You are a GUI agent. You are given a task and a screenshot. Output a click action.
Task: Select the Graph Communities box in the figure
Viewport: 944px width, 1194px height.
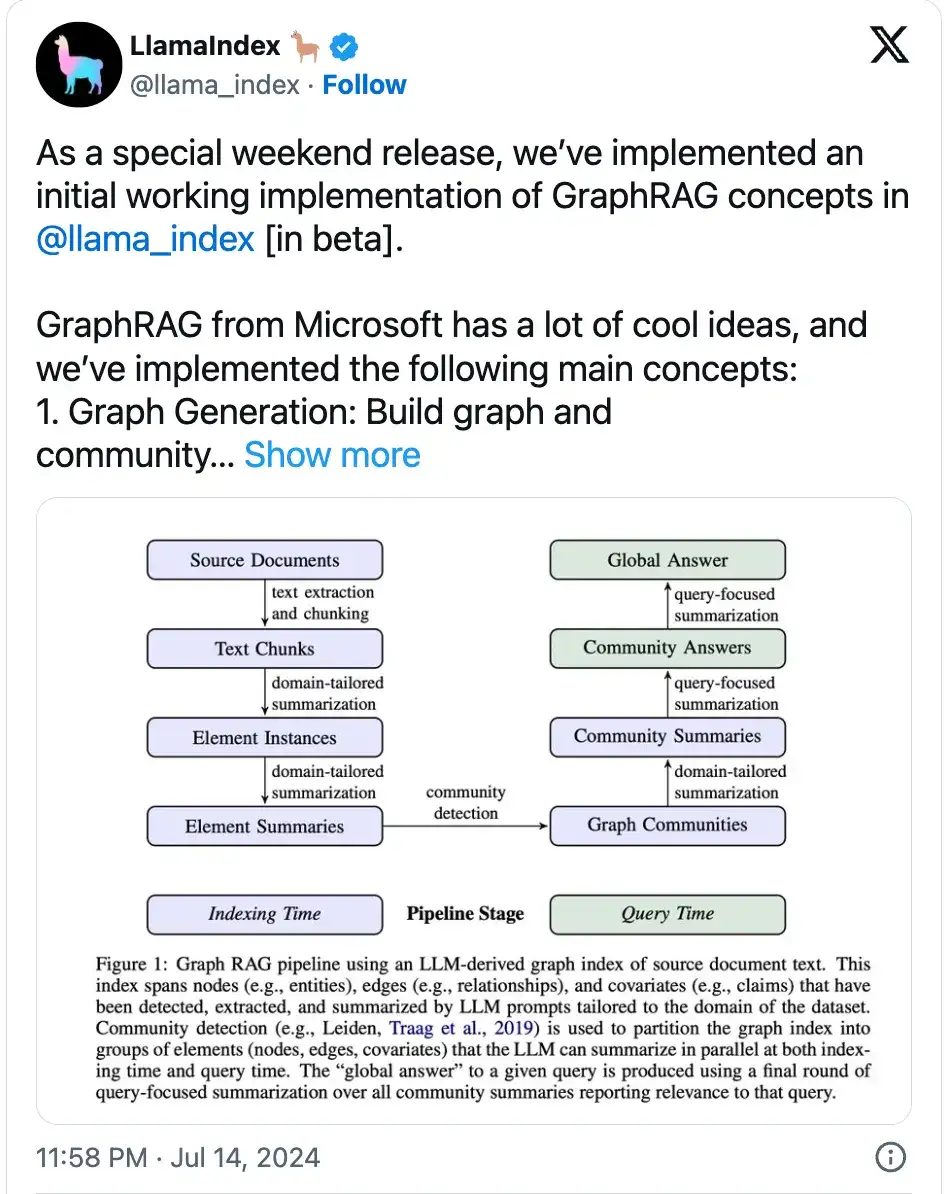(x=667, y=825)
